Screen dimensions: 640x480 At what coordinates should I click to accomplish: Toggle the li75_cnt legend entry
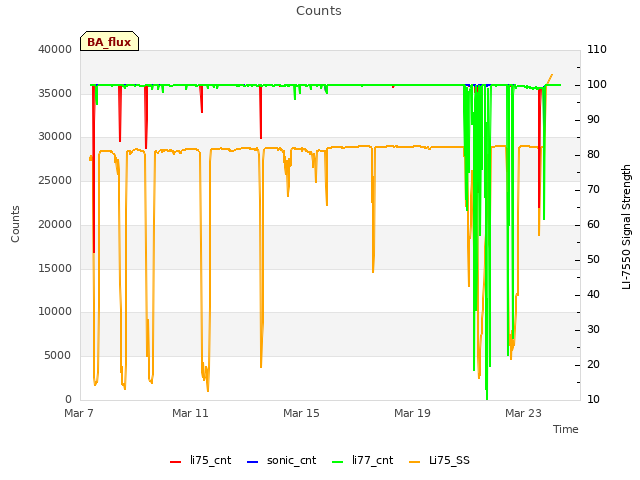[200, 460]
